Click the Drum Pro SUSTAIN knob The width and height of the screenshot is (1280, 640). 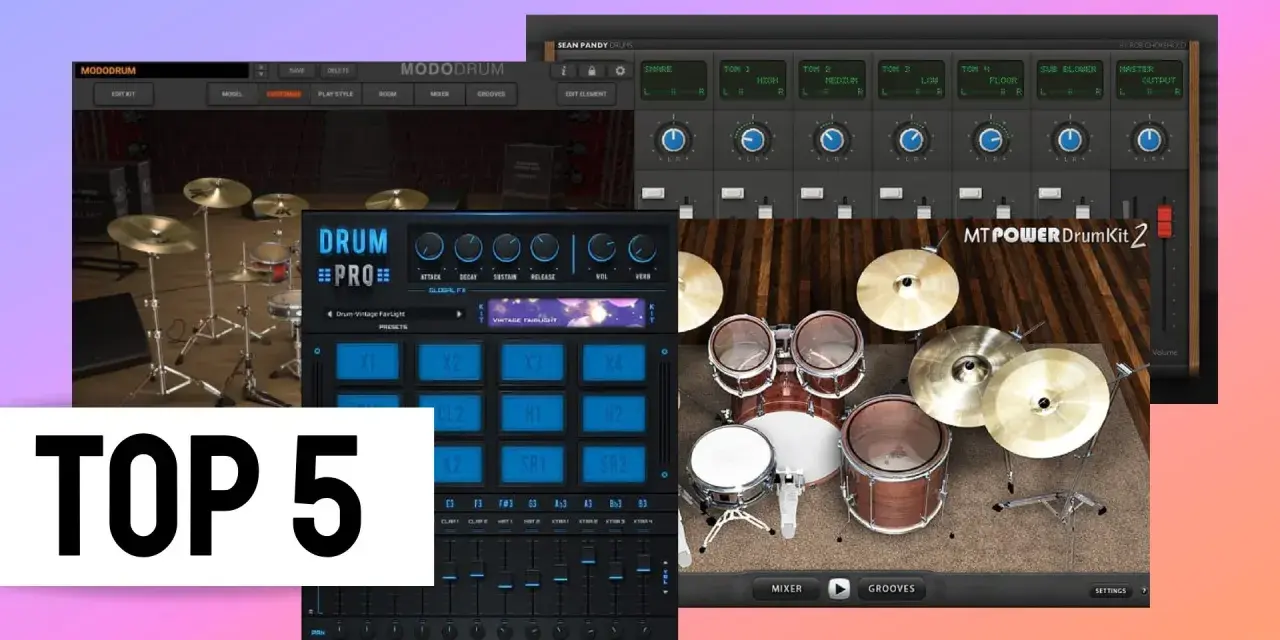(506, 247)
